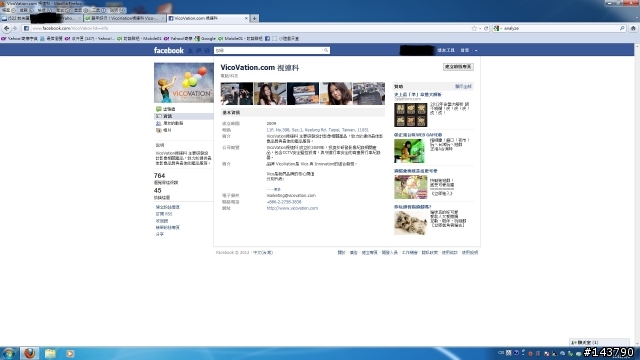Click the Create a Page button

(458, 67)
